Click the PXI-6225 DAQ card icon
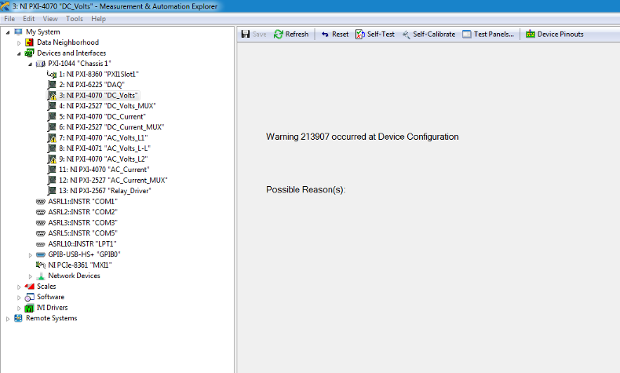 tap(52, 85)
